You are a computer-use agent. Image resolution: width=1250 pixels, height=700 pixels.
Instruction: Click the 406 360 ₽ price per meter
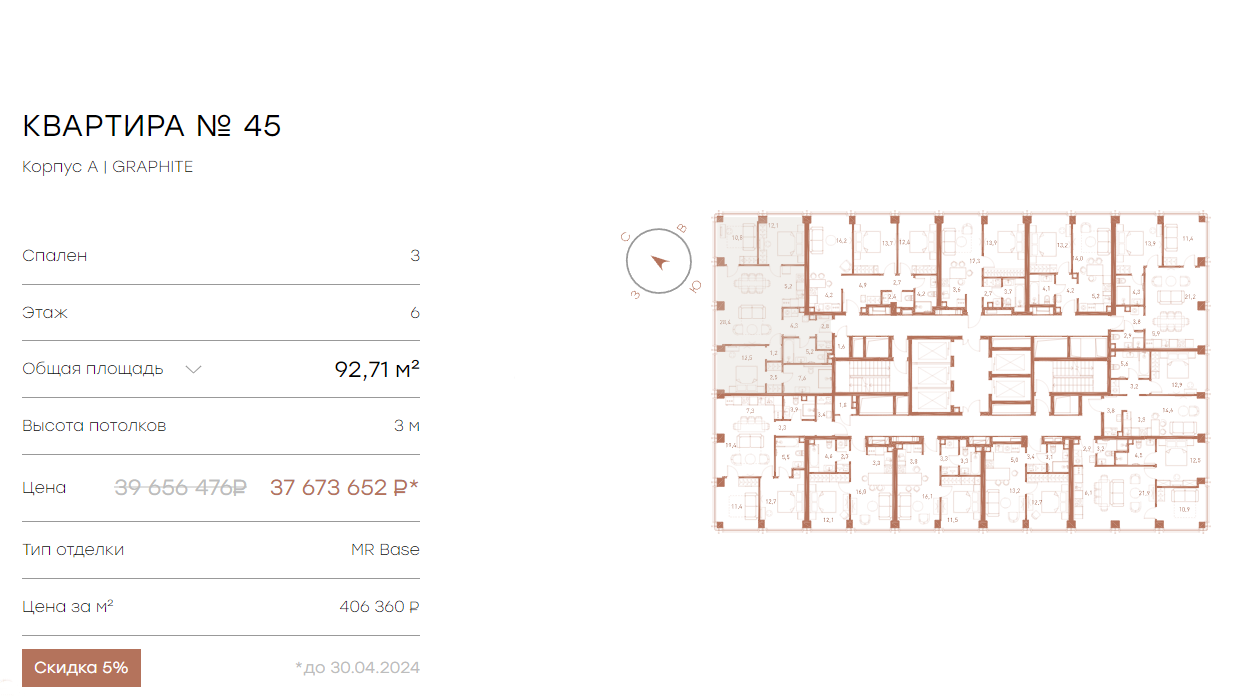point(379,607)
